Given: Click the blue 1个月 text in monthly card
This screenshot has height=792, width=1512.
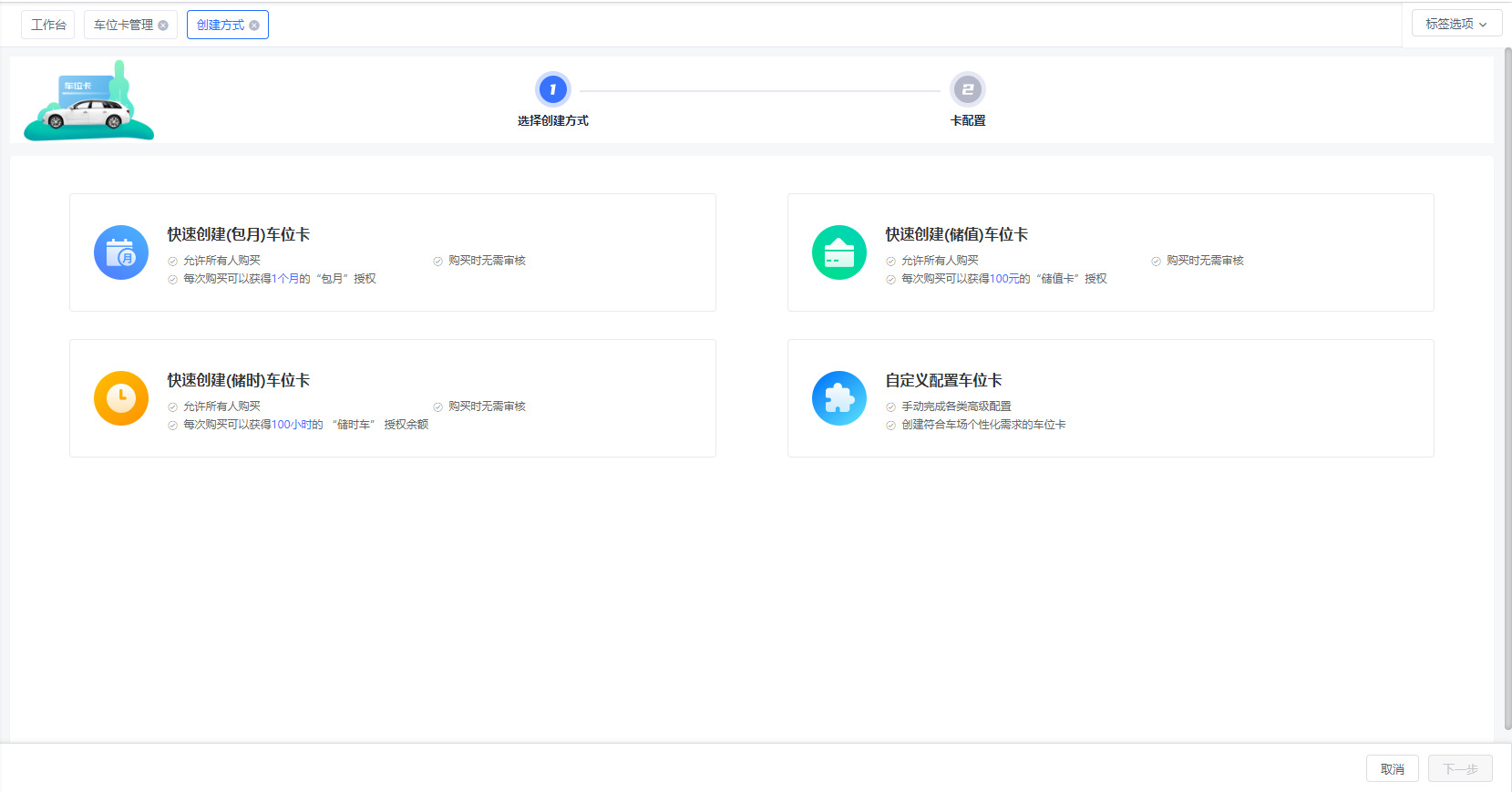Looking at the screenshot, I should (285, 279).
